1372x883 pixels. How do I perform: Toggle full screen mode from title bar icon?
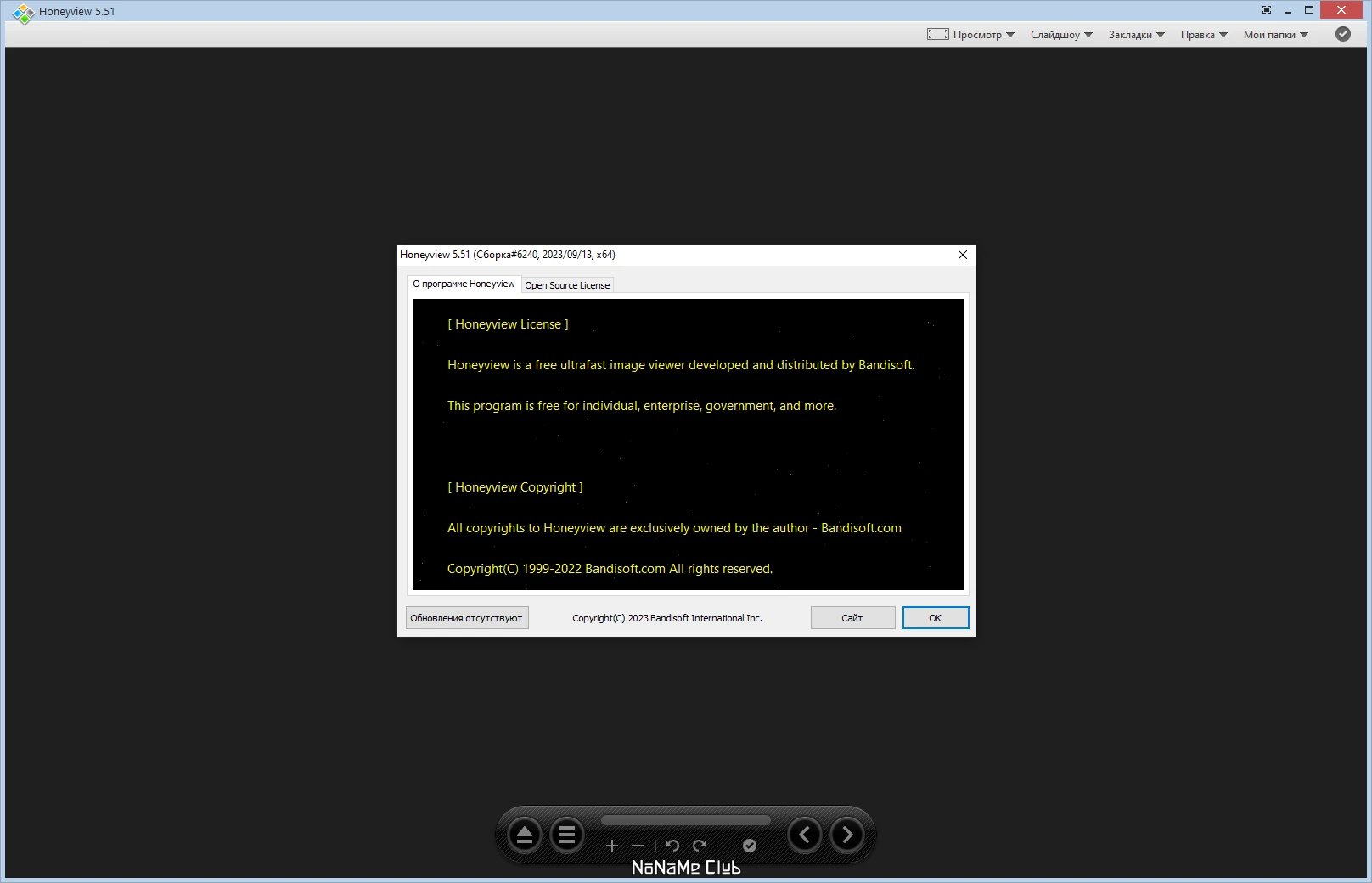pos(1267,10)
